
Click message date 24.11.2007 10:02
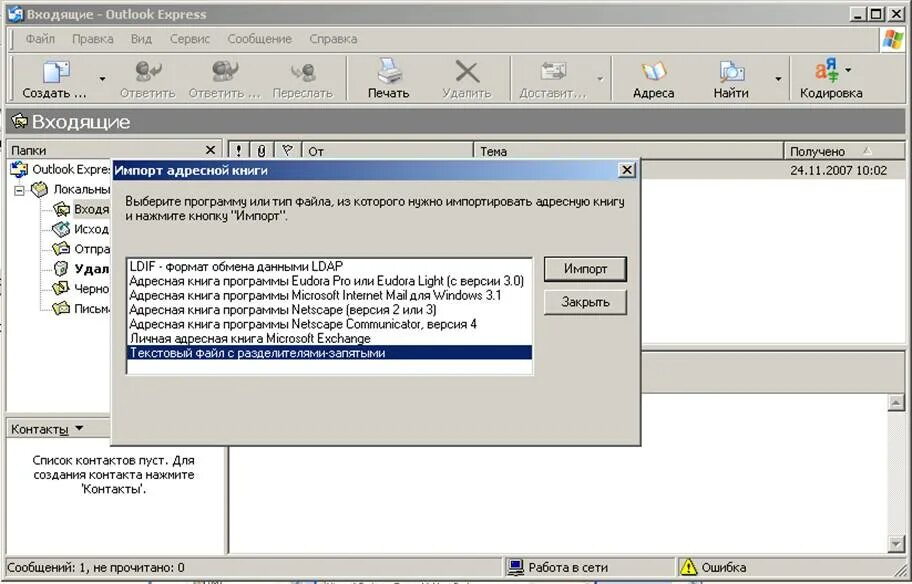point(839,170)
